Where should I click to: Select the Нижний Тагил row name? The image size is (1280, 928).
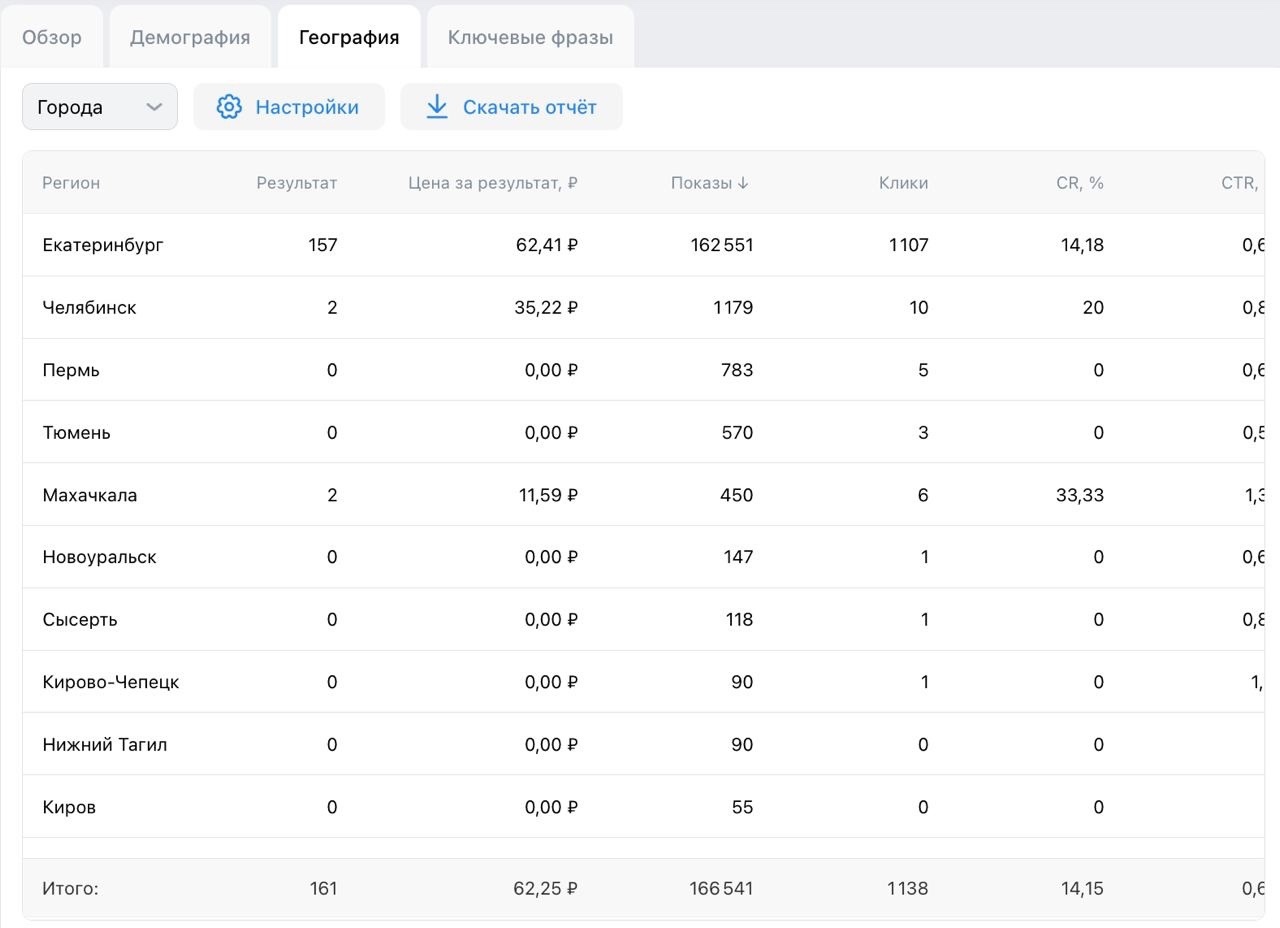pos(105,745)
